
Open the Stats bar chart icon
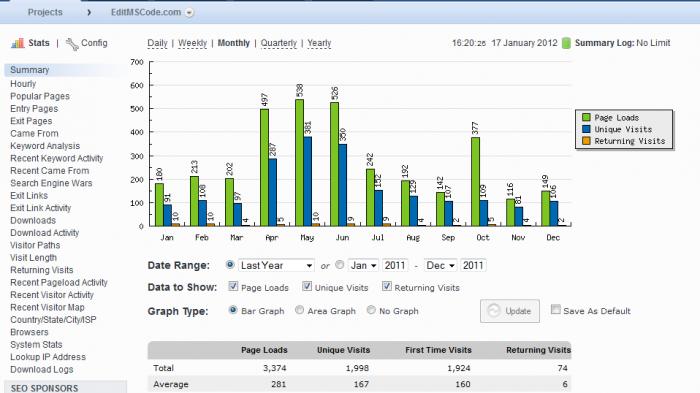[18, 43]
